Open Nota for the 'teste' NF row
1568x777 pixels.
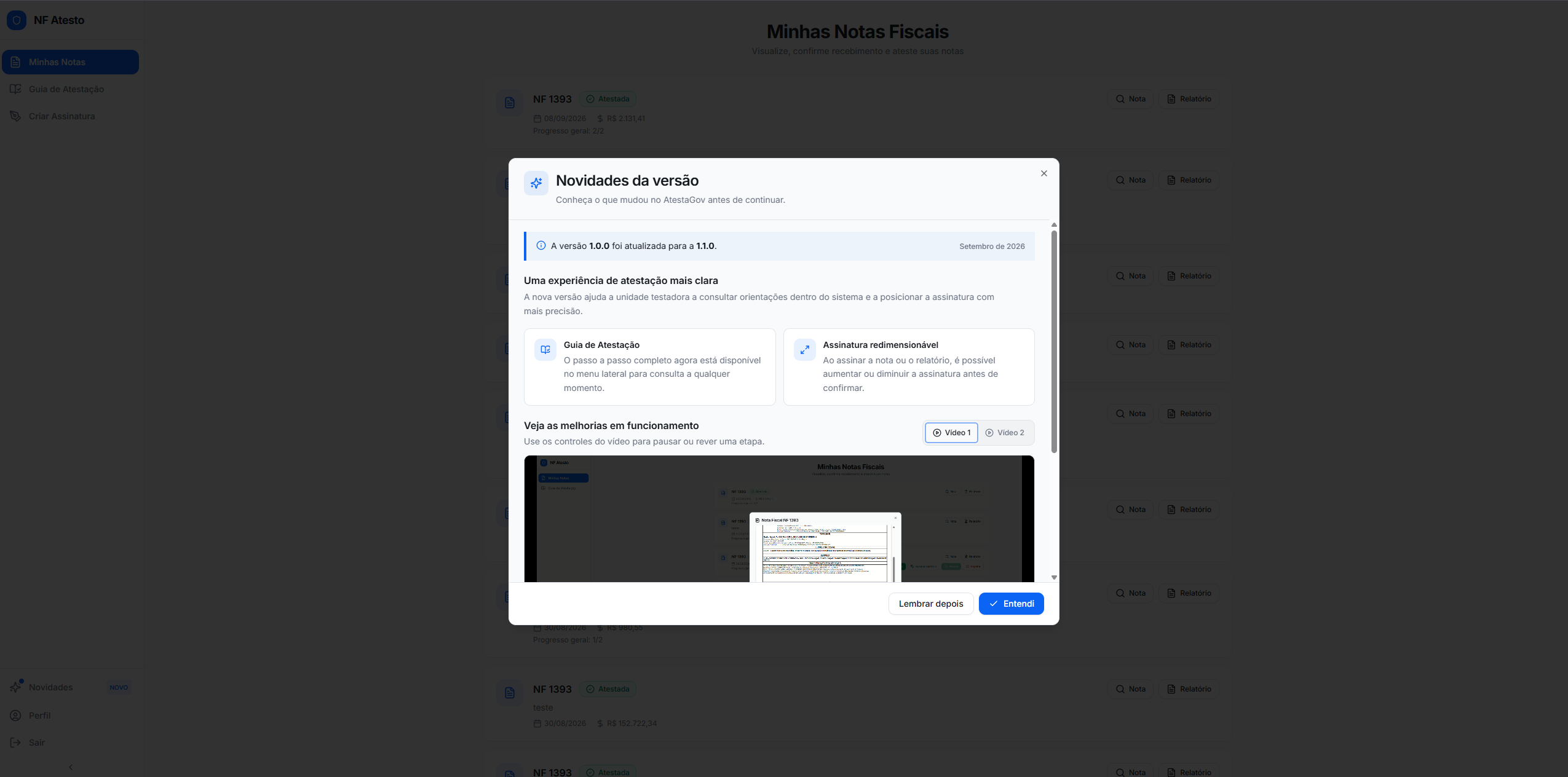[x=1130, y=689]
